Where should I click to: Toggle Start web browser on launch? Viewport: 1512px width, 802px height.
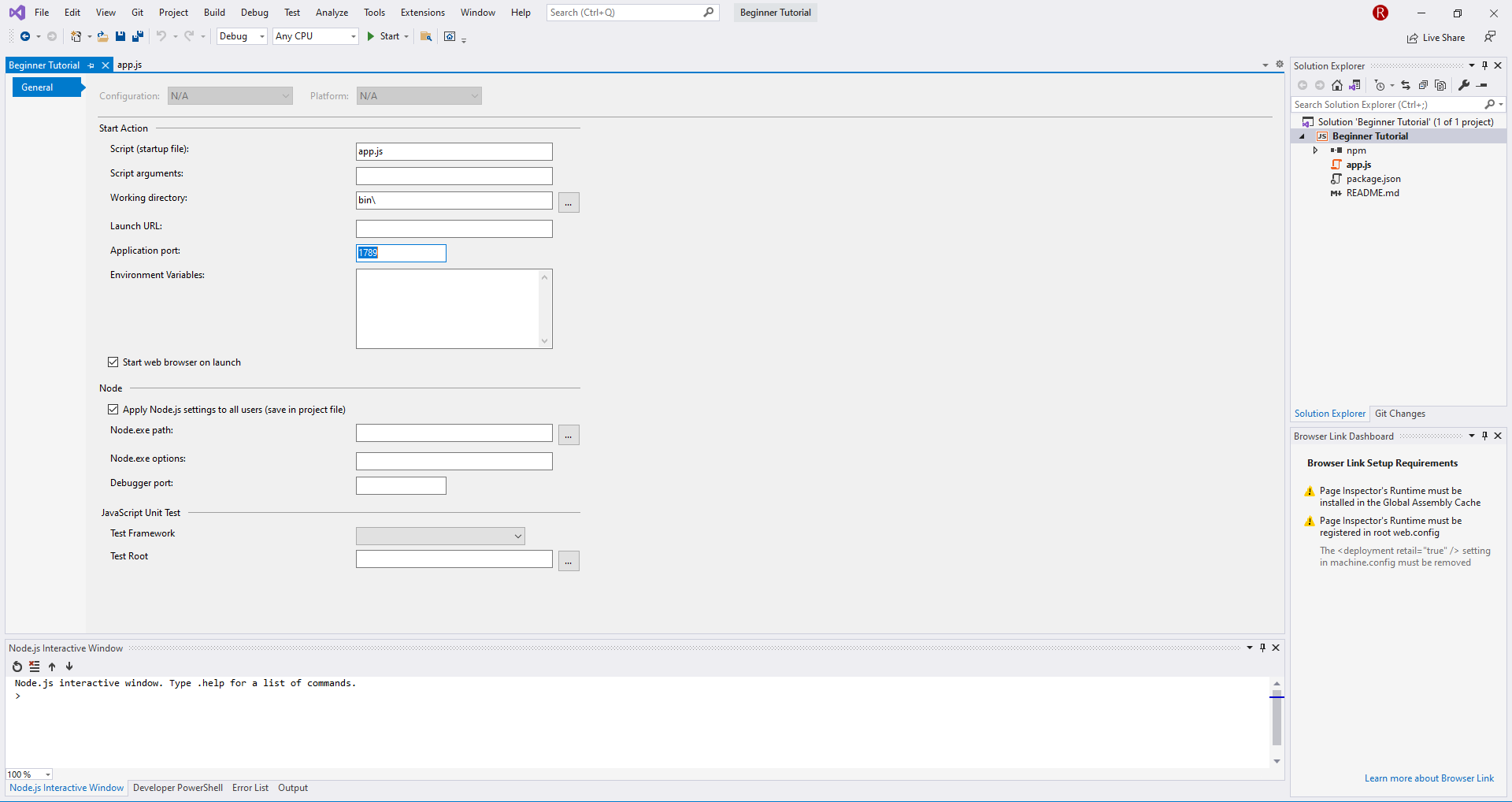[113, 362]
